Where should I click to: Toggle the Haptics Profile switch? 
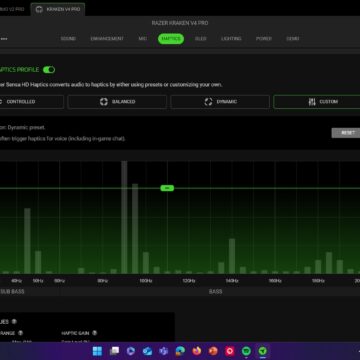(49, 70)
